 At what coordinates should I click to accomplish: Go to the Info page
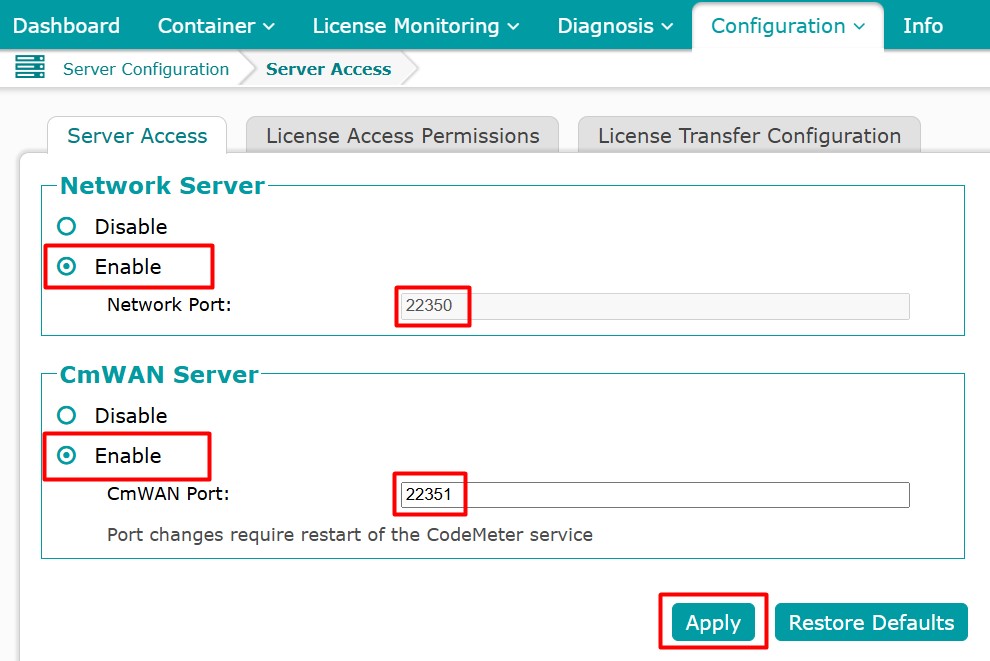922,26
